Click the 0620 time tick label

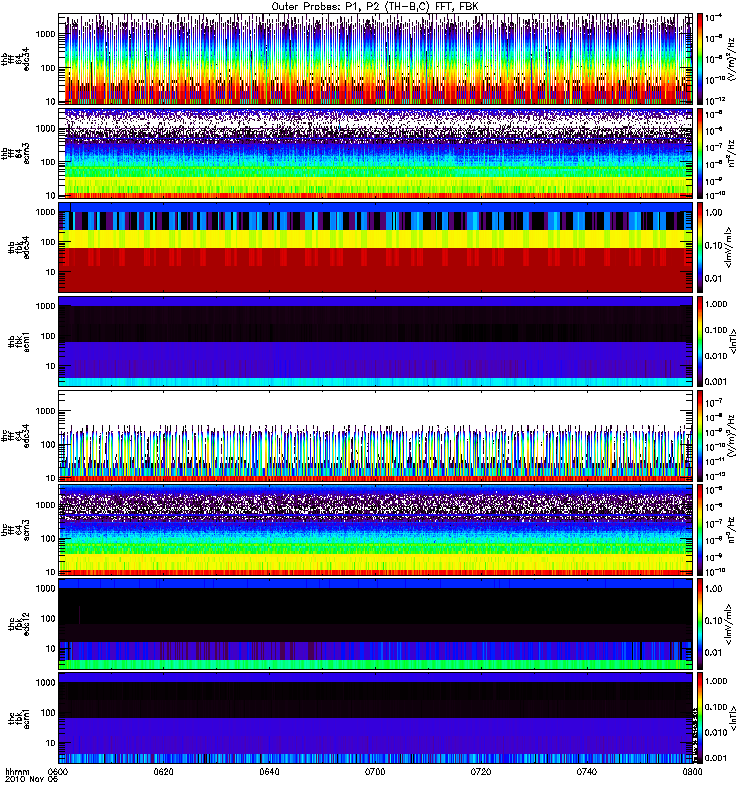coord(164,772)
